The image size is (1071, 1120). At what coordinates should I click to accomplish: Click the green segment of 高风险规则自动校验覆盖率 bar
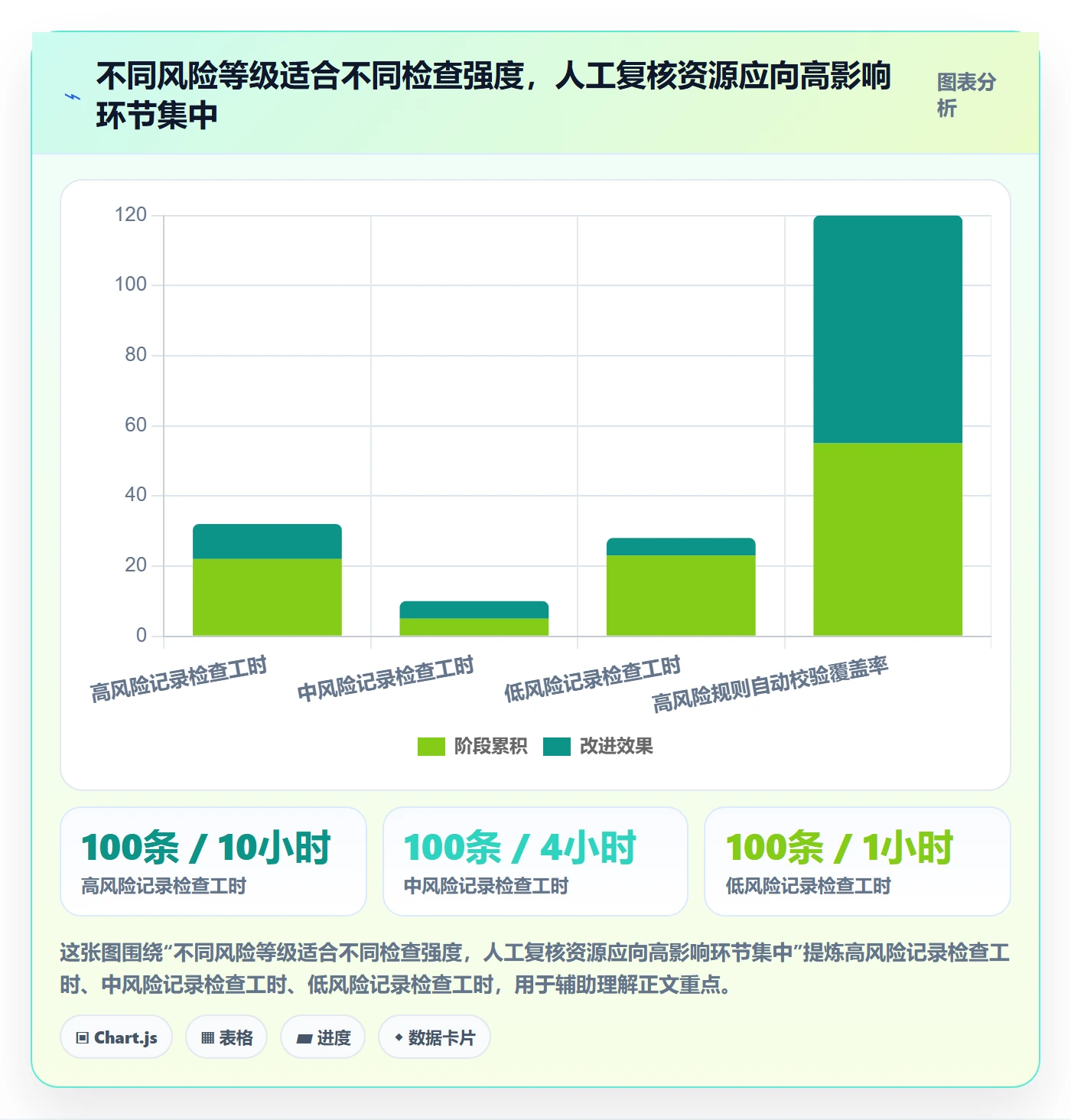click(x=888, y=539)
